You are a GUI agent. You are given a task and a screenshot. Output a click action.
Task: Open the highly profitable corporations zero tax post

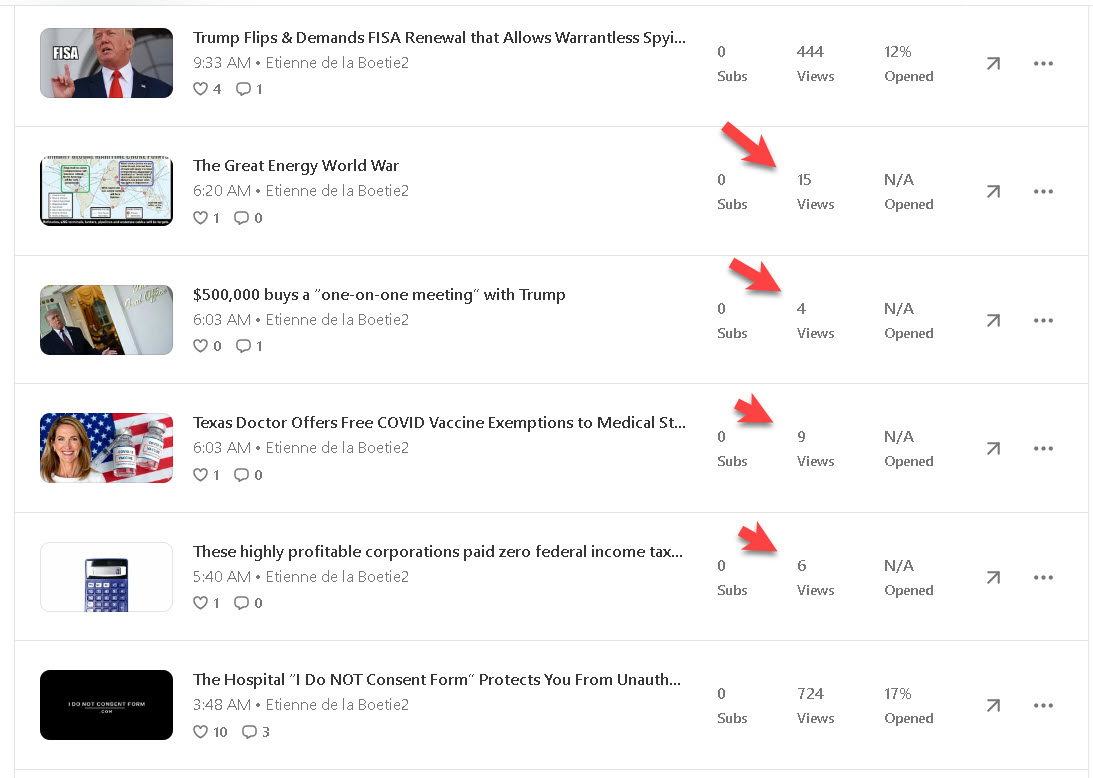(438, 552)
